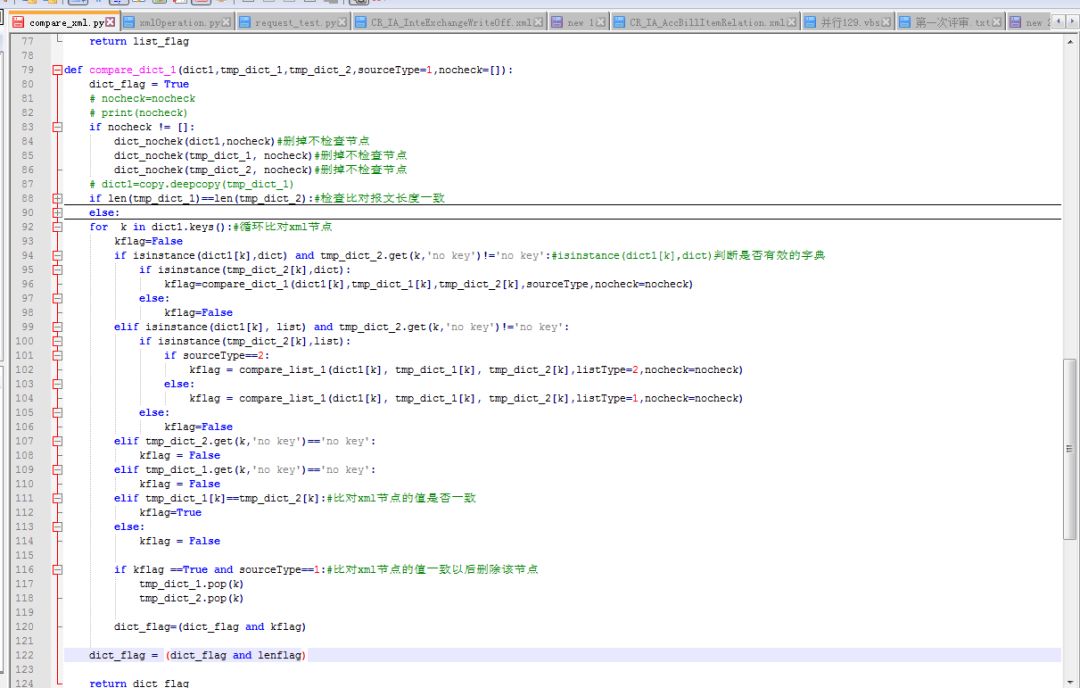Collapse the elif block at line 107
The height and width of the screenshot is (688, 1080).
click(57, 441)
